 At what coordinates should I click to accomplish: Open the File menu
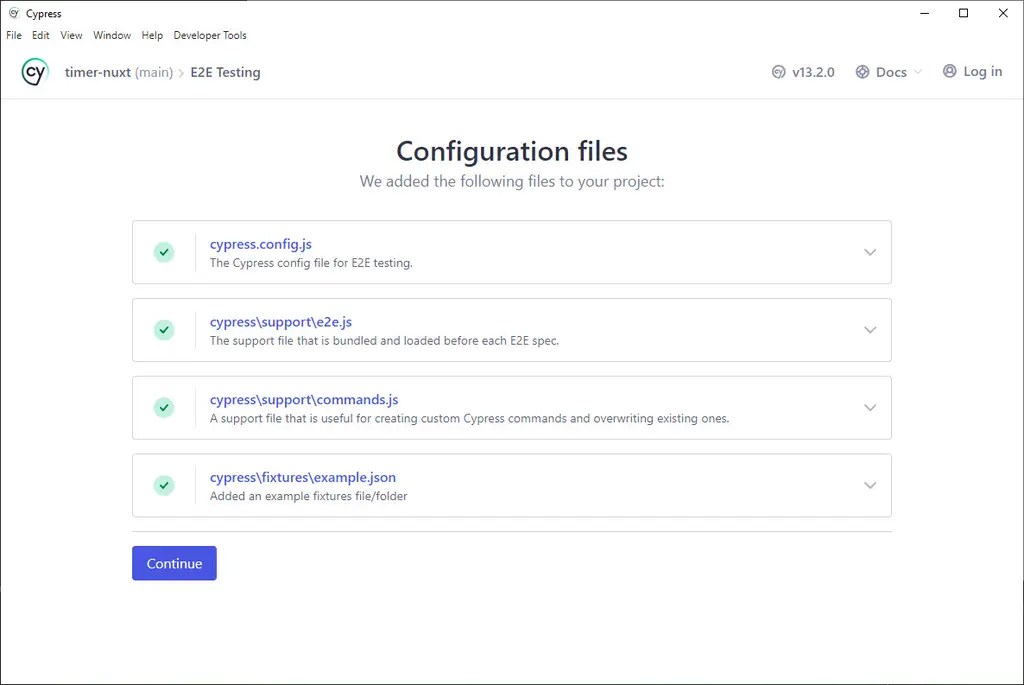[13, 35]
